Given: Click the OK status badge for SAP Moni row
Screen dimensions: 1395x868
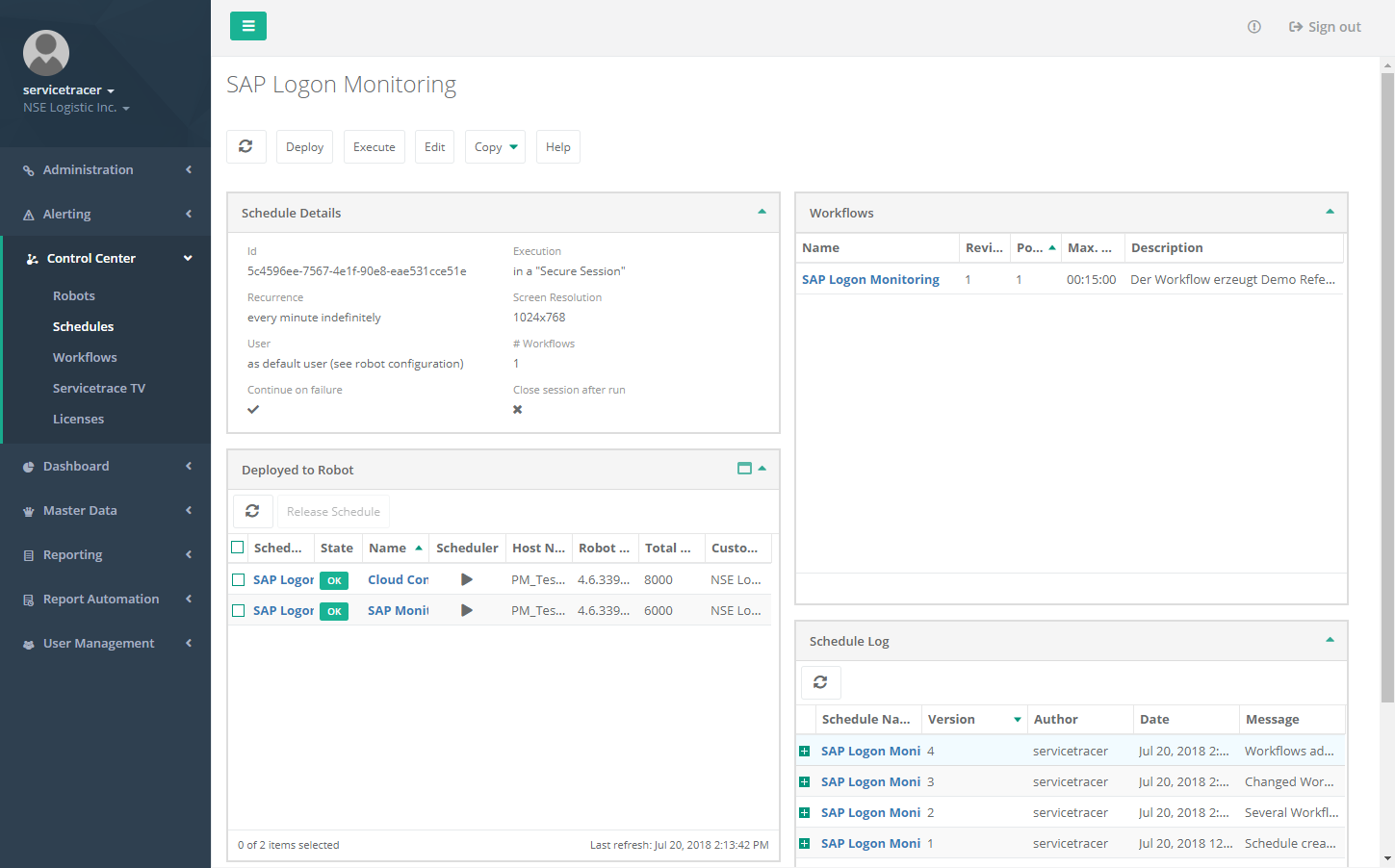Looking at the screenshot, I should pos(334,611).
